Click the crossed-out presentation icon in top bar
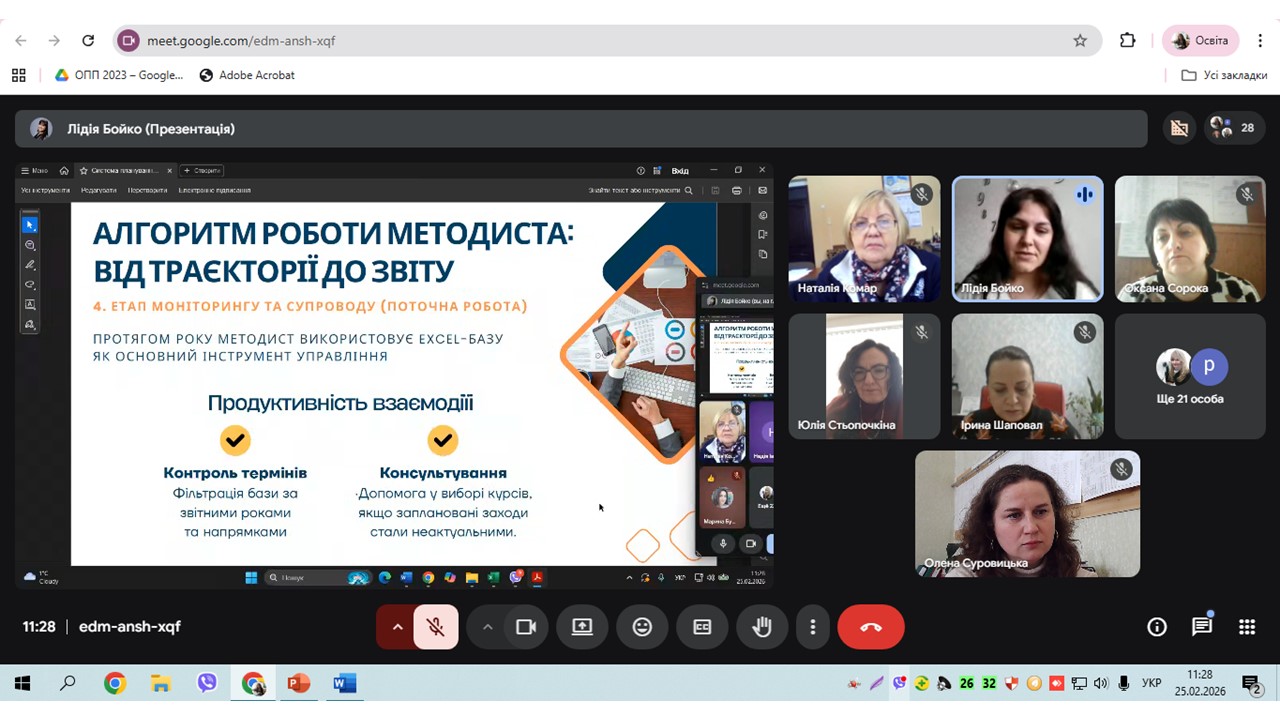The width and height of the screenshot is (1280, 720). 1180,128
